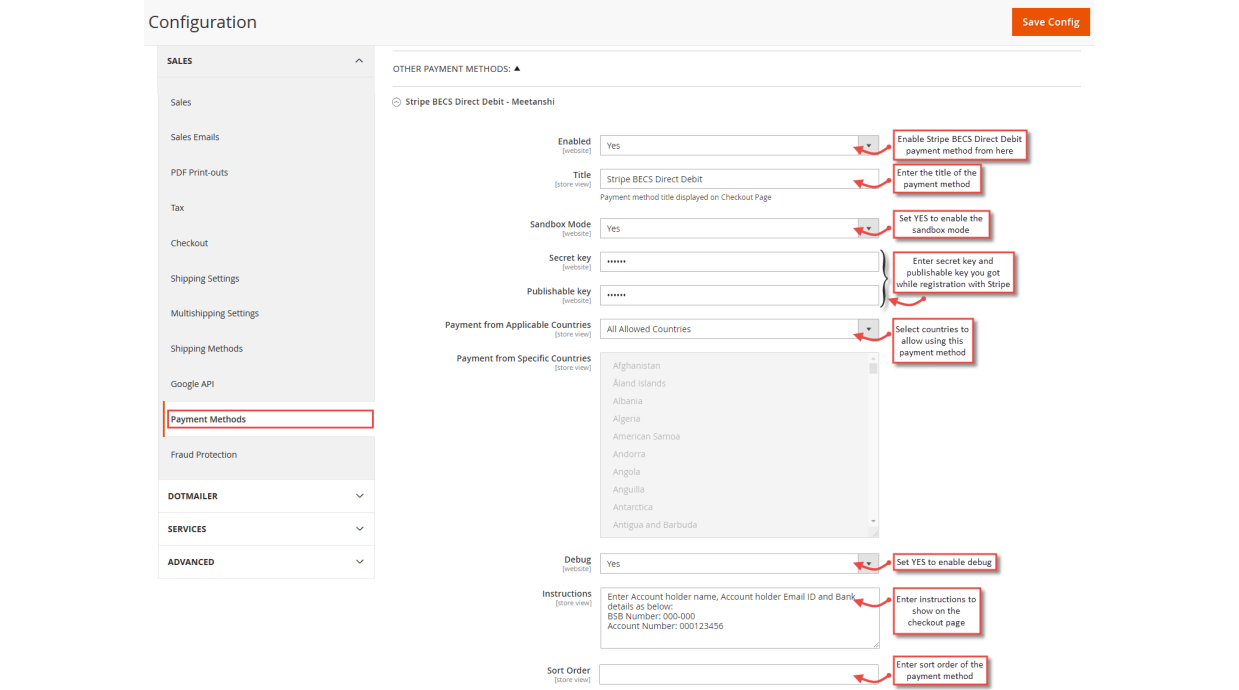This screenshot has width=1239, height=690.
Task: Open Shipping Methods
Action: pyautogui.click(x=207, y=349)
